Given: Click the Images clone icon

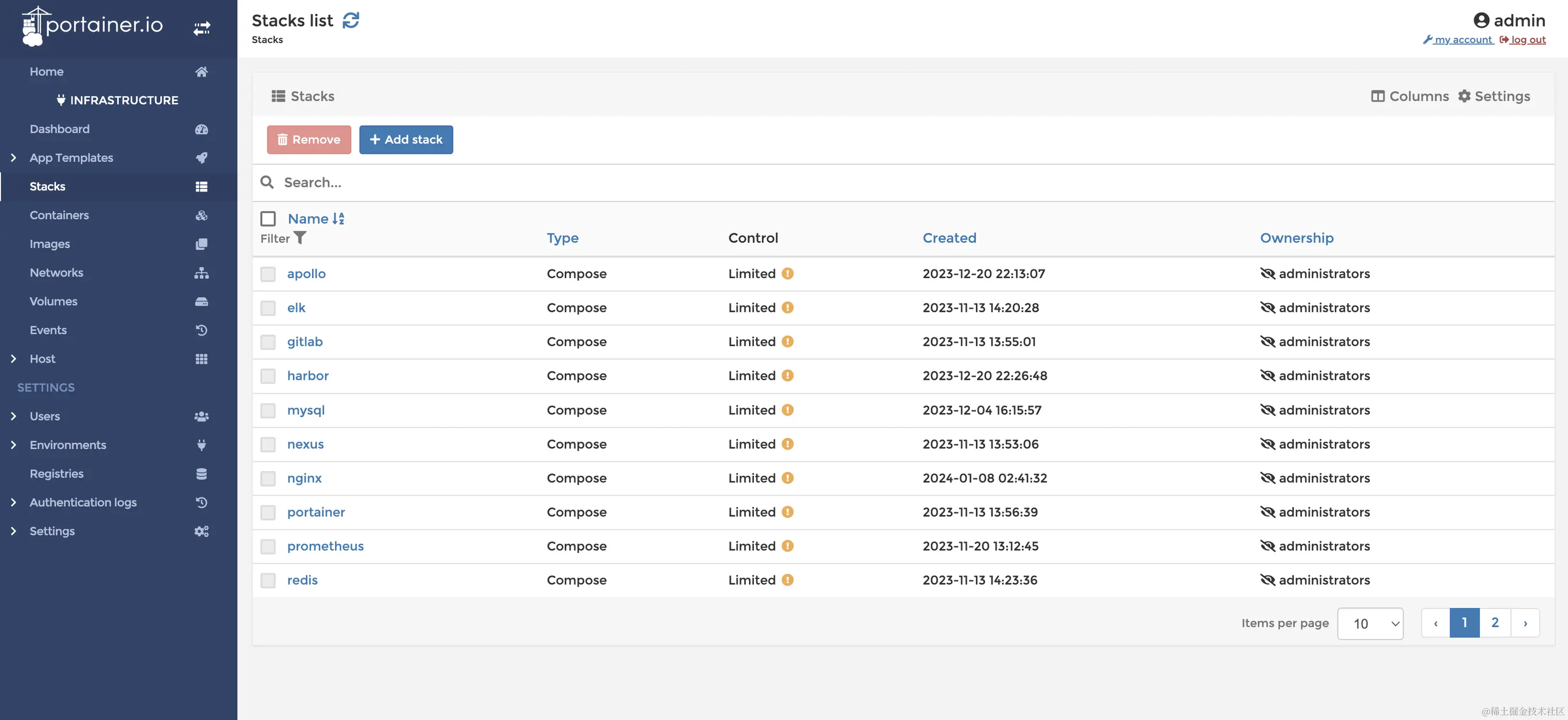Looking at the screenshot, I should pos(202,244).
